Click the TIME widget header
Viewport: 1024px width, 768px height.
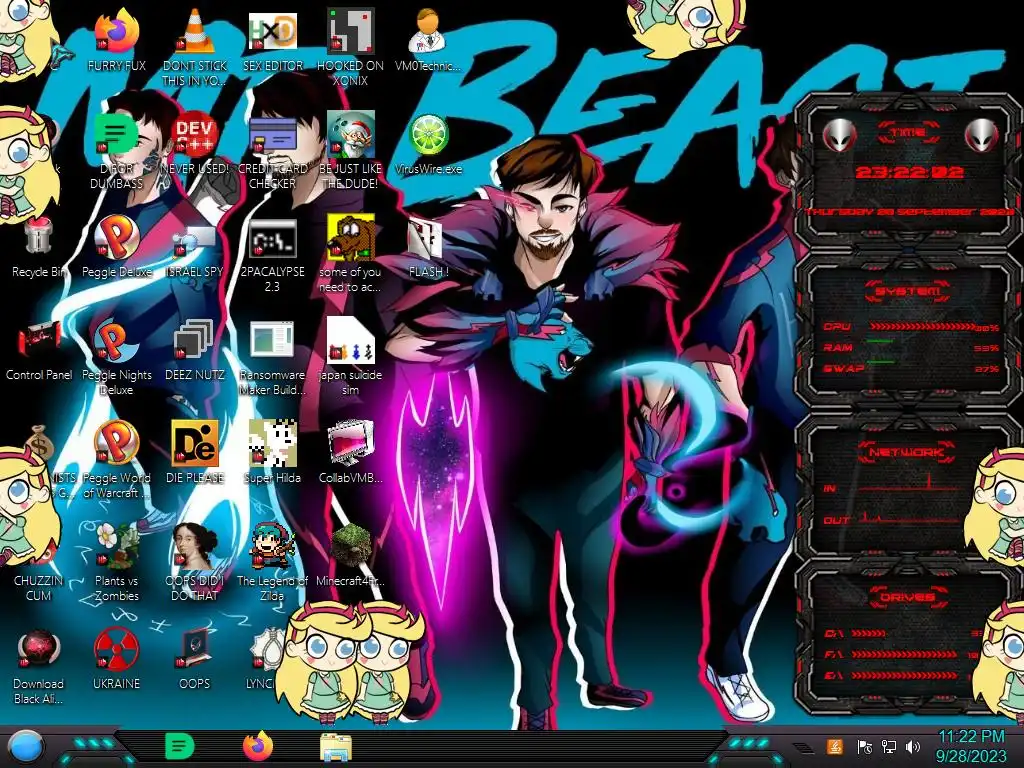[908, 133]
